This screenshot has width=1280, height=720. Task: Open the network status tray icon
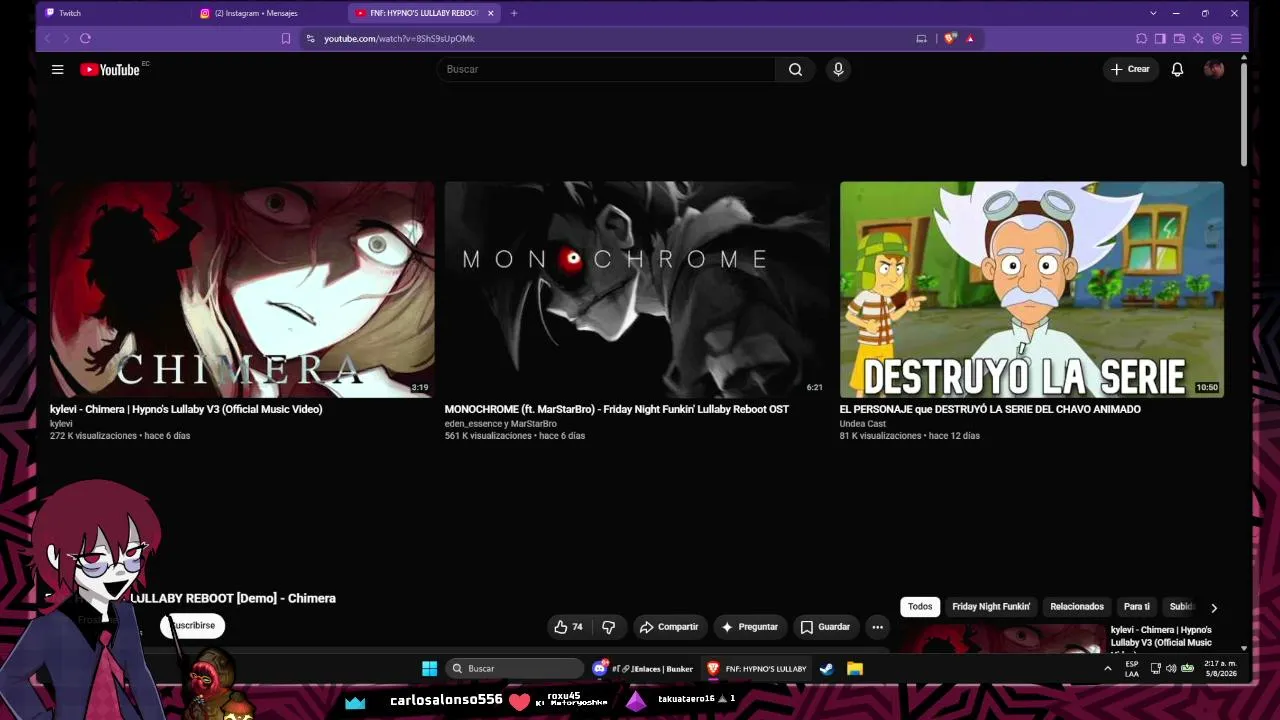pos(1156,668)
